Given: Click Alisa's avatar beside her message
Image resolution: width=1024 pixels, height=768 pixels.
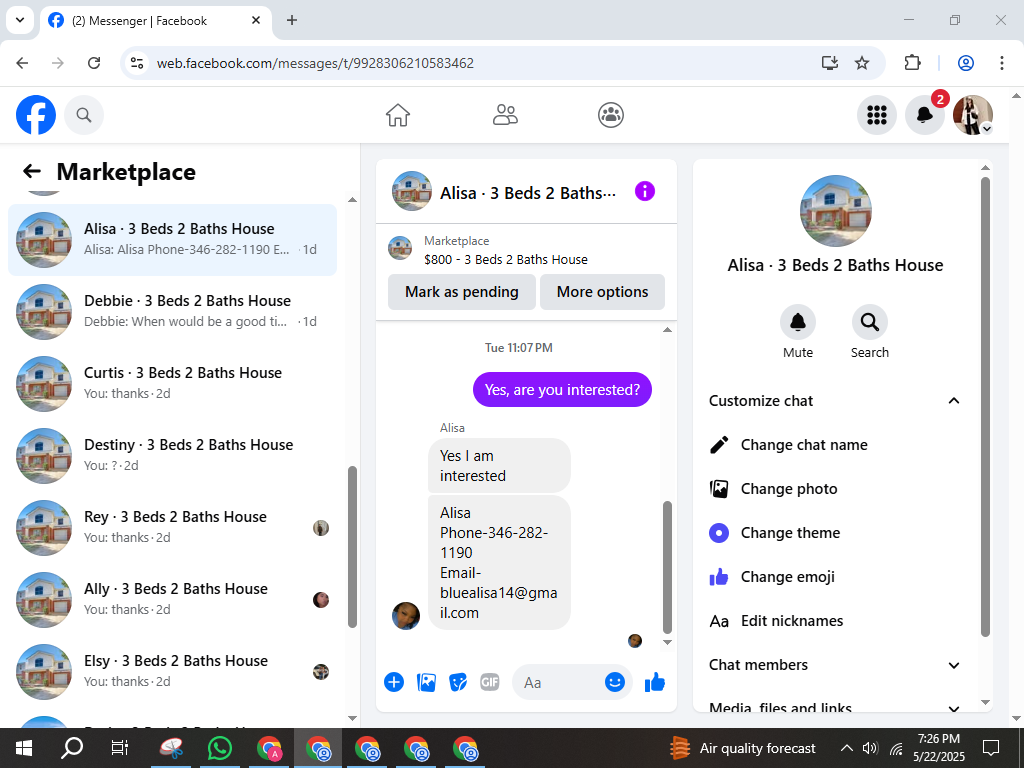Looking at the screenshot, I should tap(406, 616).
